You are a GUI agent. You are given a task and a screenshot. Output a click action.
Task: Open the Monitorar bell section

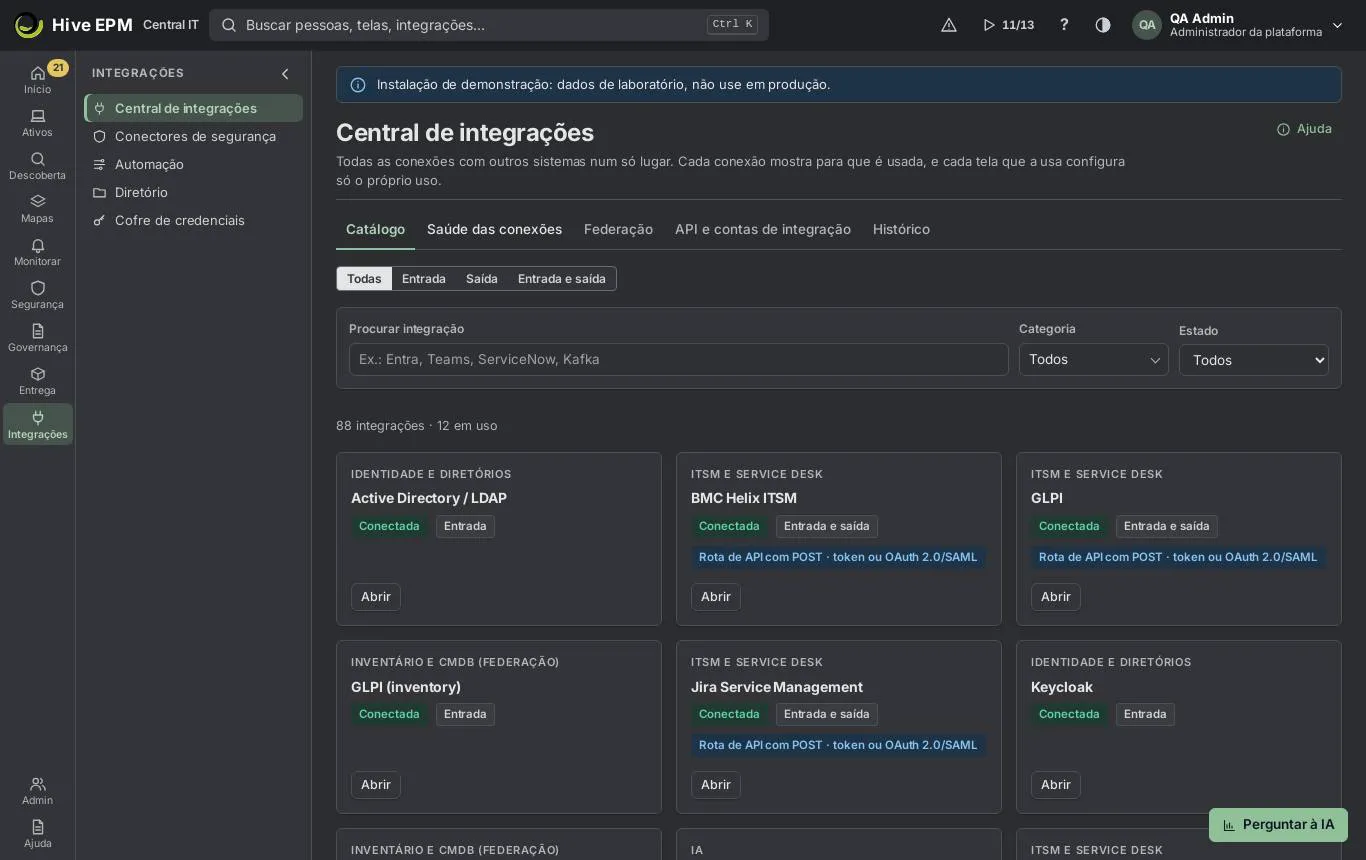click(x=37, y=252)
